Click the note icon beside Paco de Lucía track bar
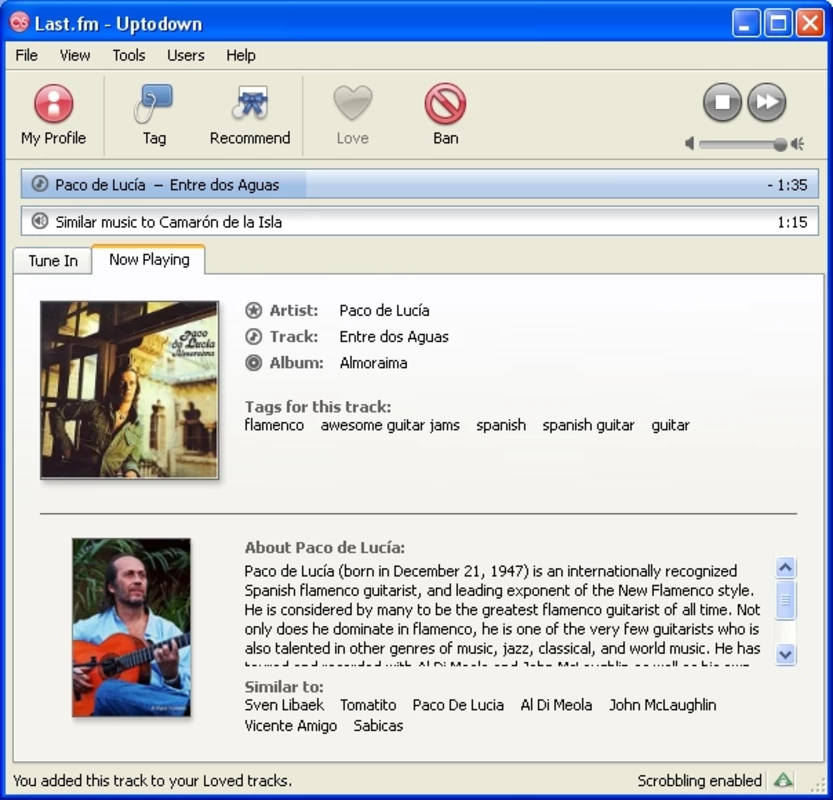Viewport: 833px width, 800px height. (x=40, y=184)
